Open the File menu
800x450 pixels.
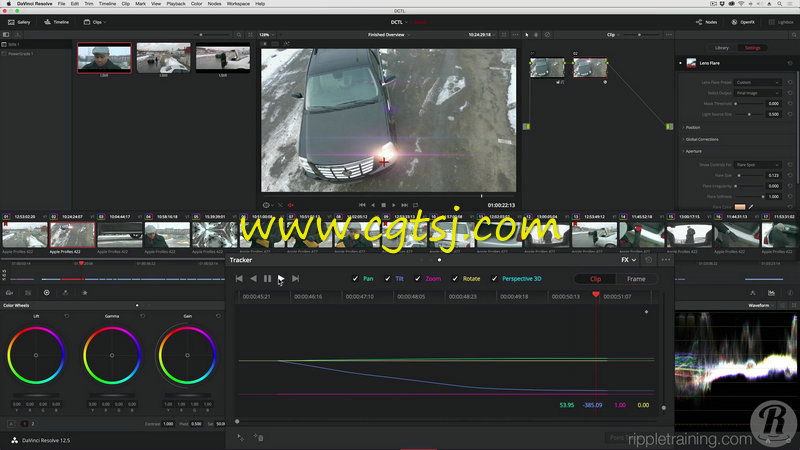point(61,4)
